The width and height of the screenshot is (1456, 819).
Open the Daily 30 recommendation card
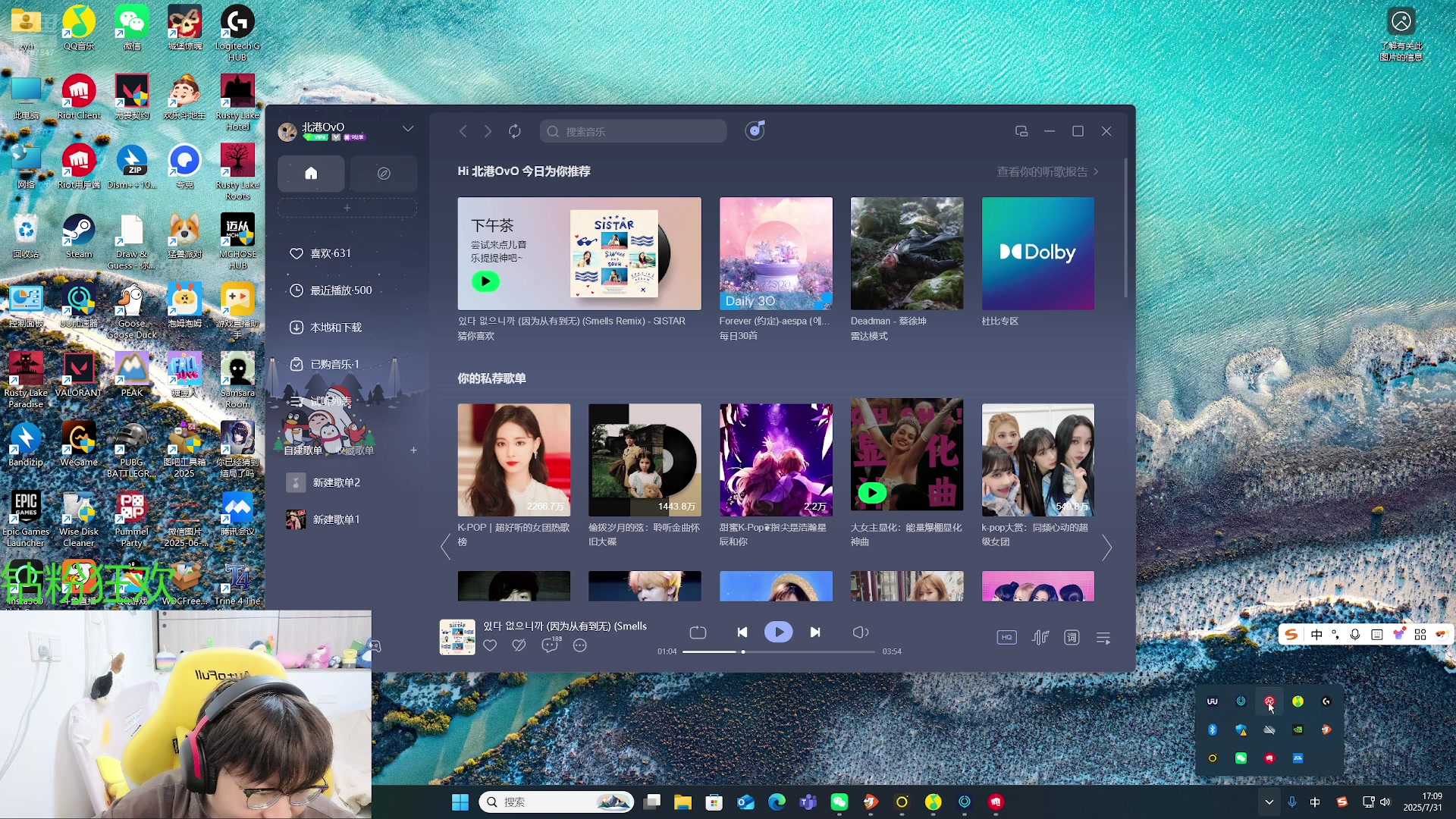[776, 253]
